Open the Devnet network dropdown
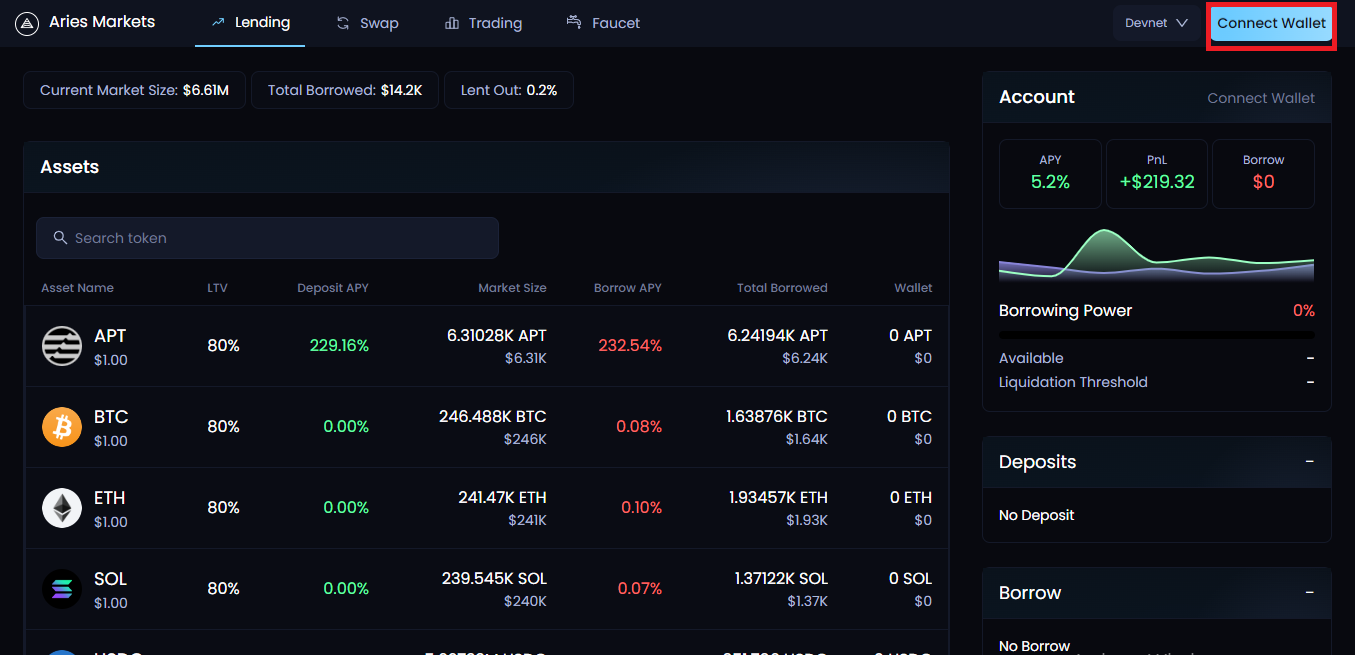Viewport: 1355px width, 655px height. click(1156, 23)
